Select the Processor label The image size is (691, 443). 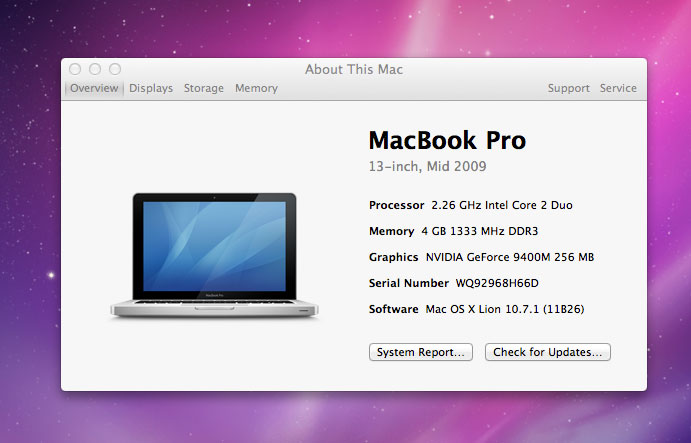(397, 205)
